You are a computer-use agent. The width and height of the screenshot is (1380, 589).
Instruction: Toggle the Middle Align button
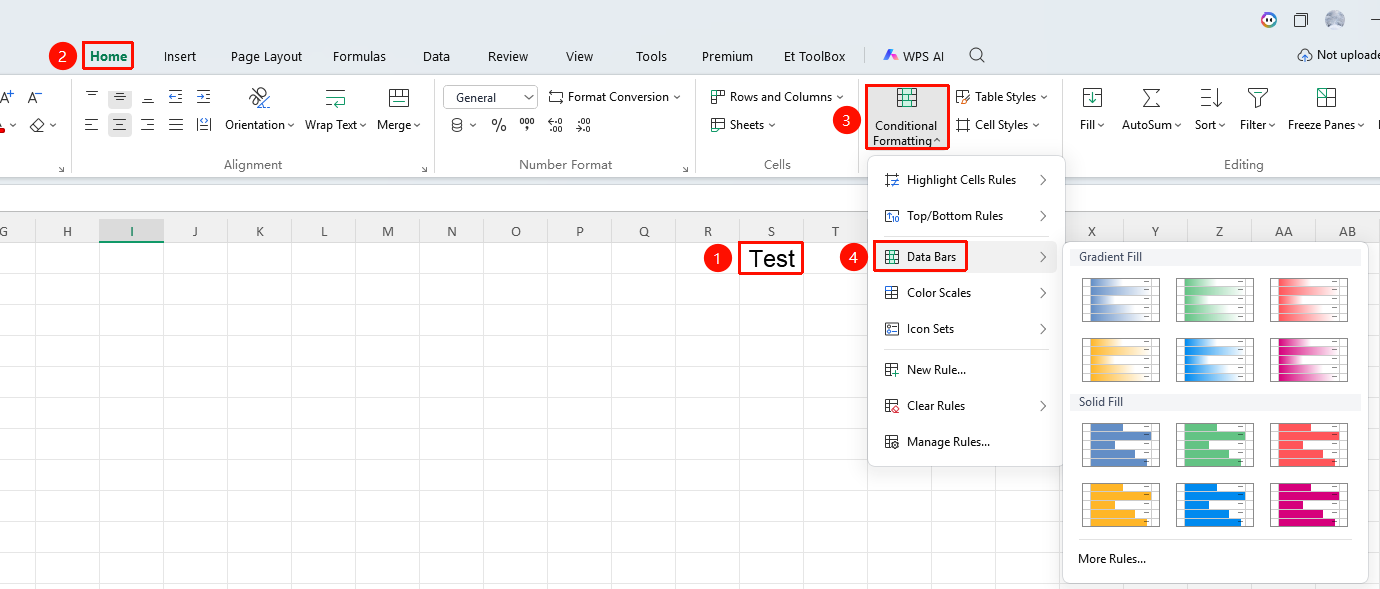[120, 97]
